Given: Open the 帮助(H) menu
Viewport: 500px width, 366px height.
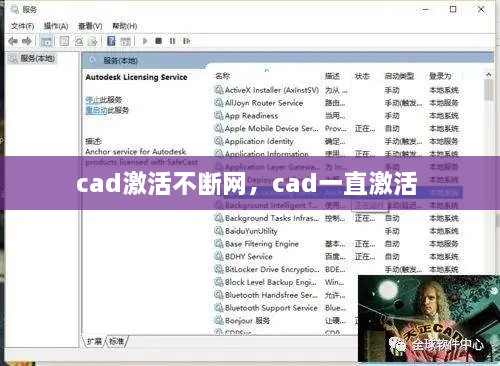Looking at the screenshot, I should tap(125, 26).
